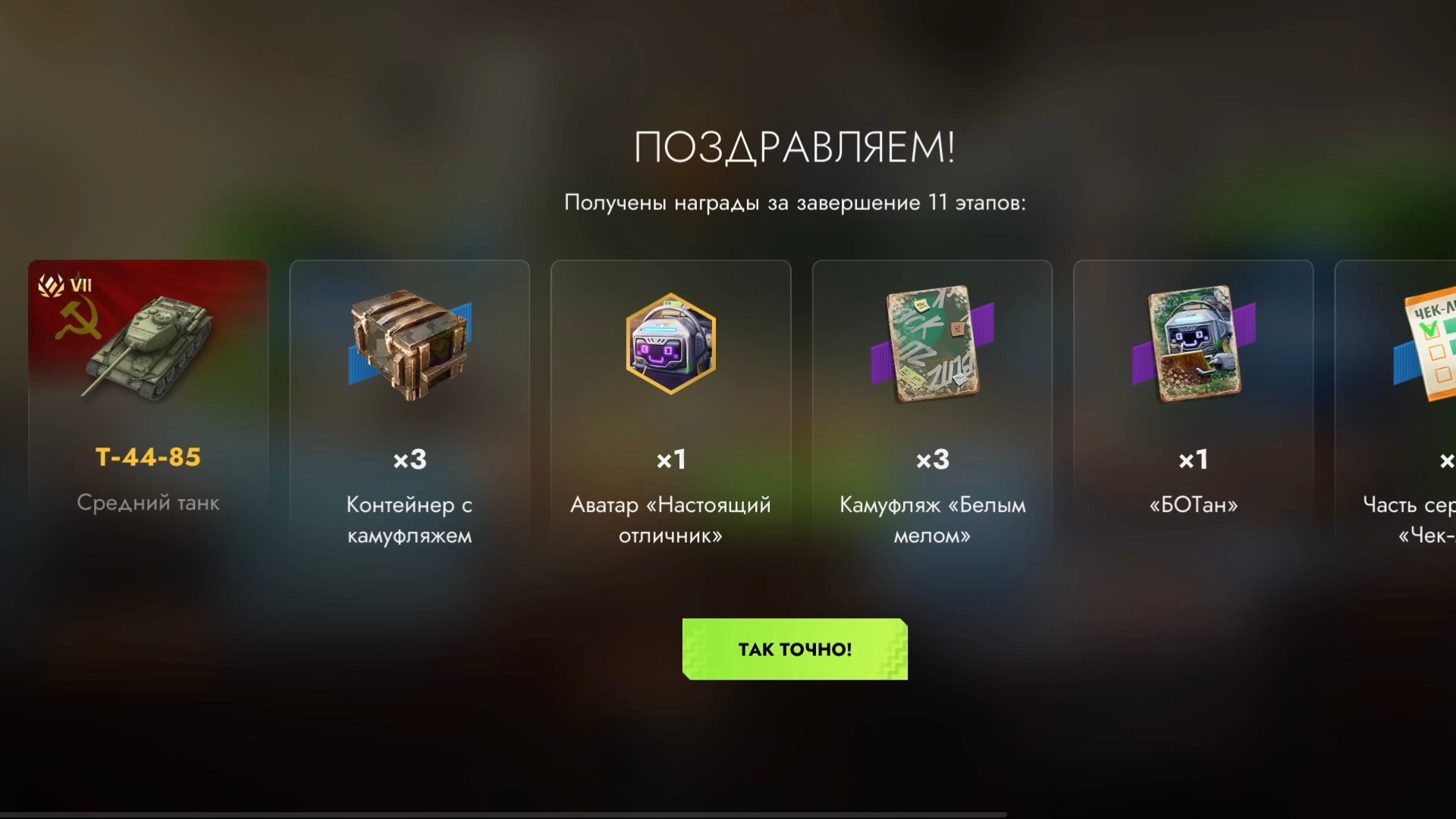The width and height of the screenshot is (1456, 819).
Task: Click the ×1 quantity under avatar reward
Action: 670,460
